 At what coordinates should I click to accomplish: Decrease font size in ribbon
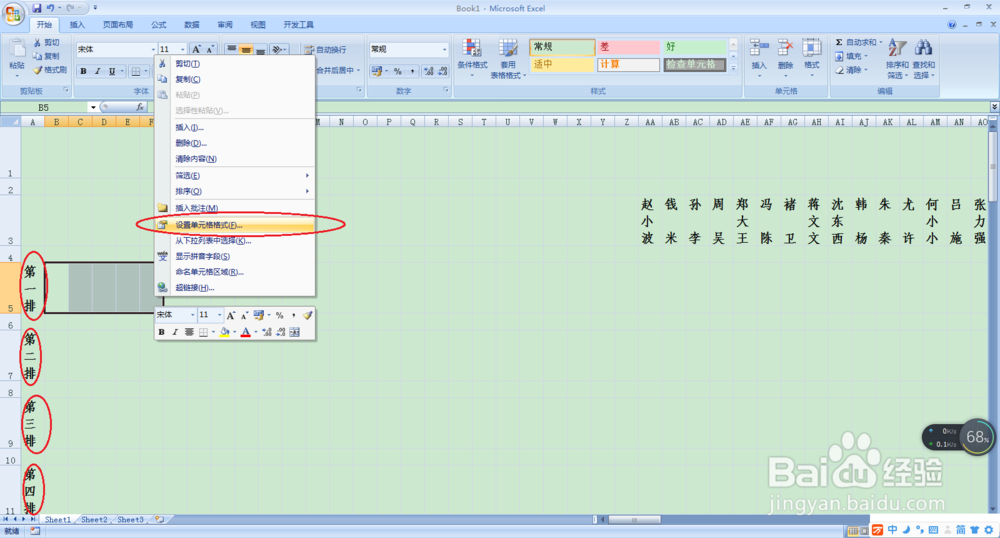210,49
